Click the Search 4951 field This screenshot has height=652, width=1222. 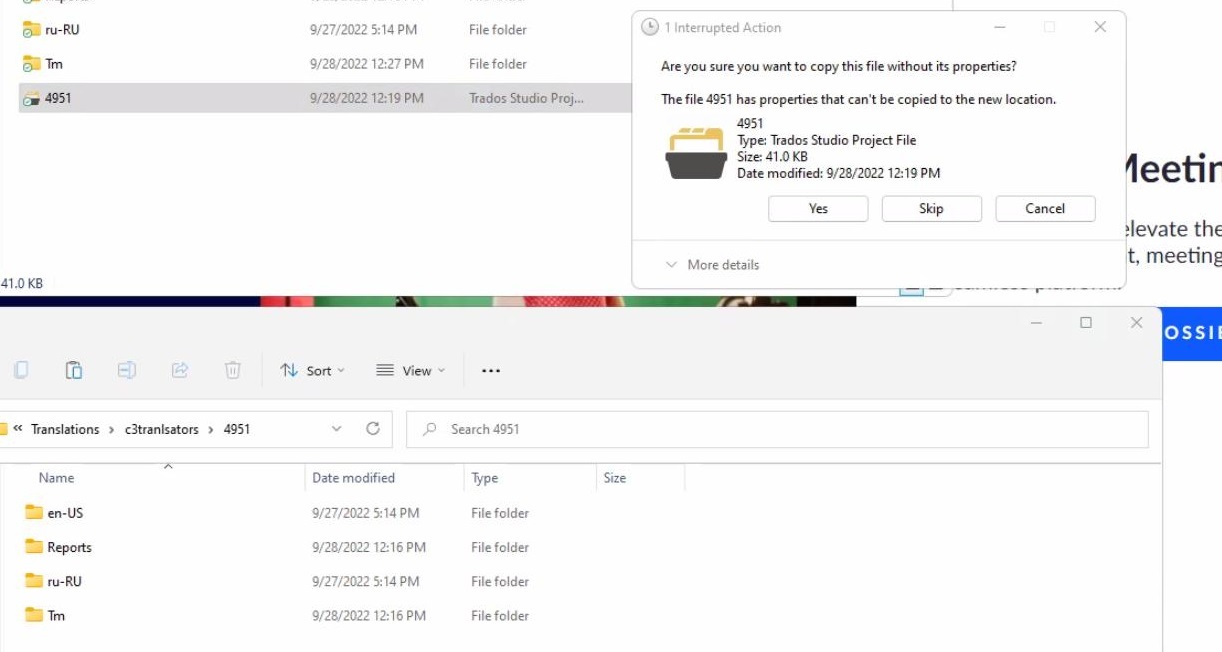pos(777,429)
